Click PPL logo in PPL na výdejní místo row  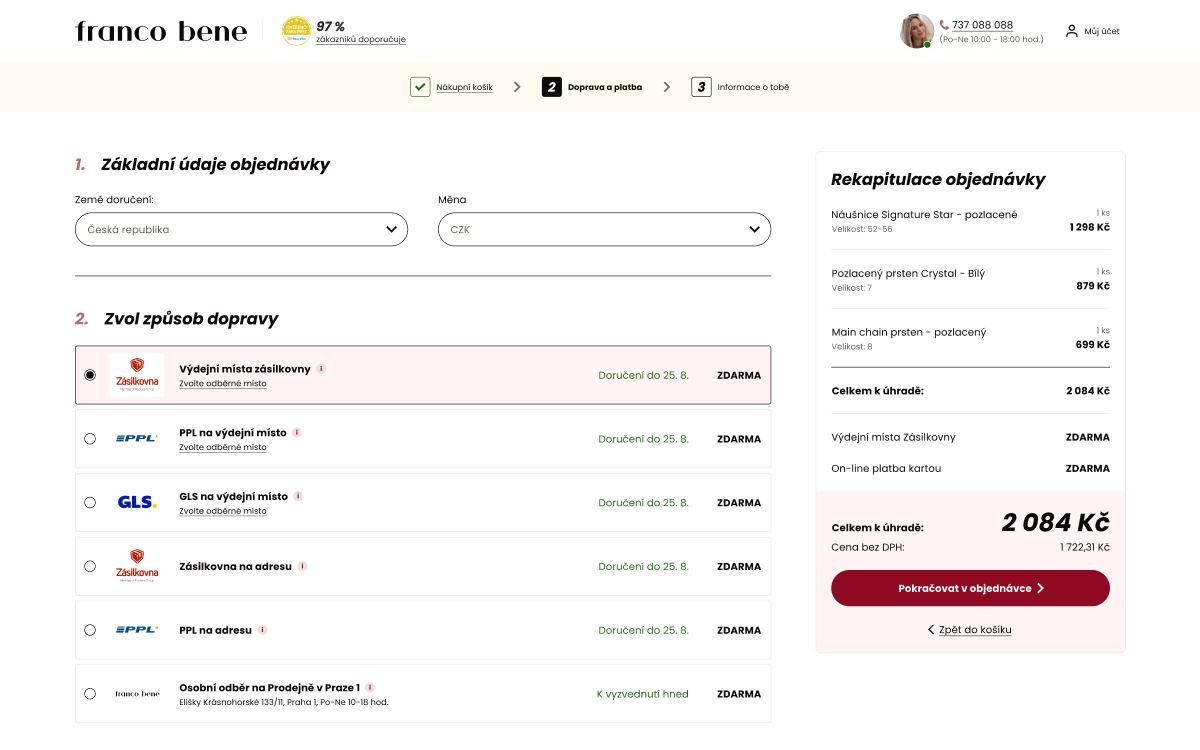point(137,438)
